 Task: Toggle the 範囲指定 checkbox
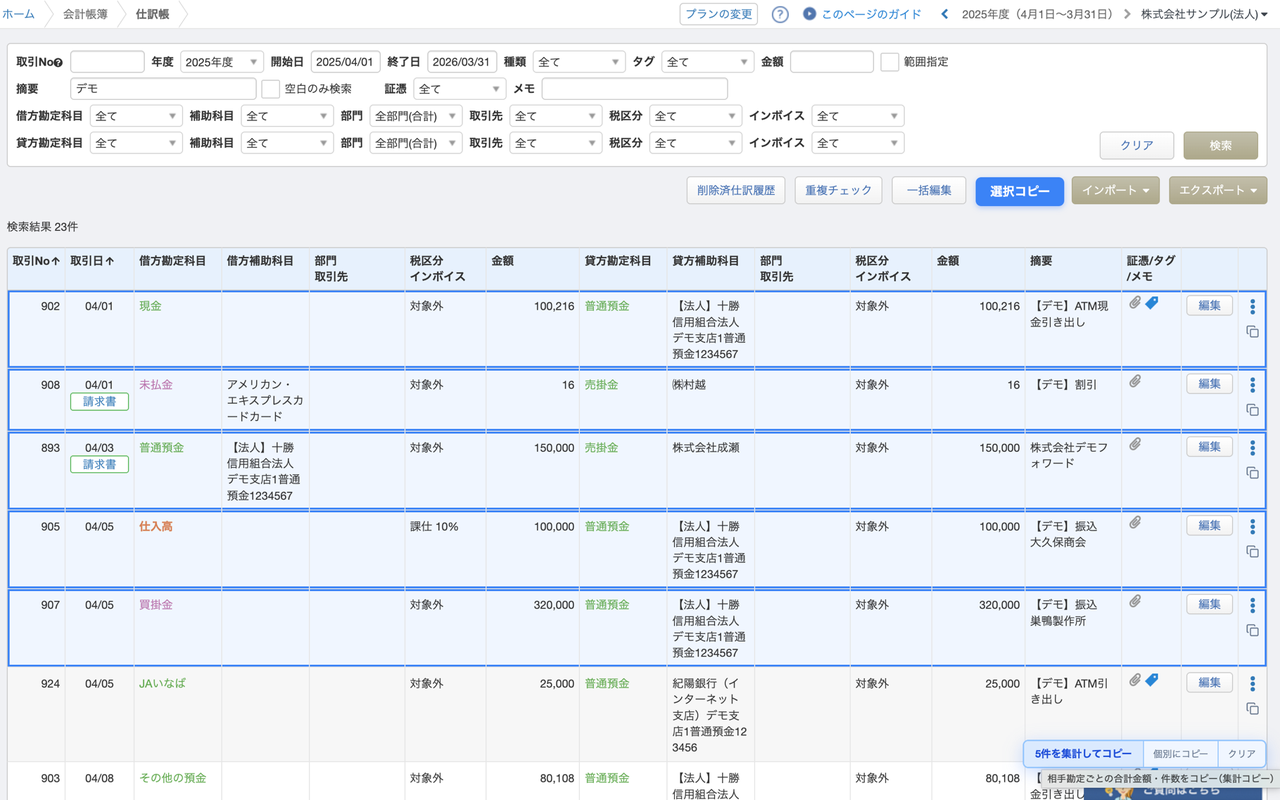890,62
